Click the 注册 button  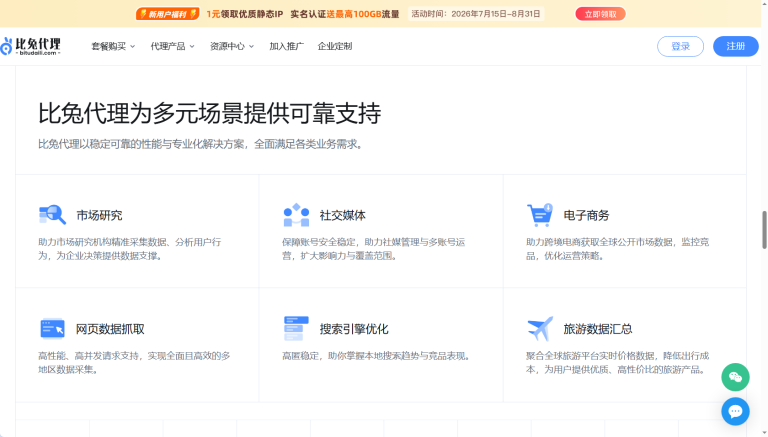[736, 46]
